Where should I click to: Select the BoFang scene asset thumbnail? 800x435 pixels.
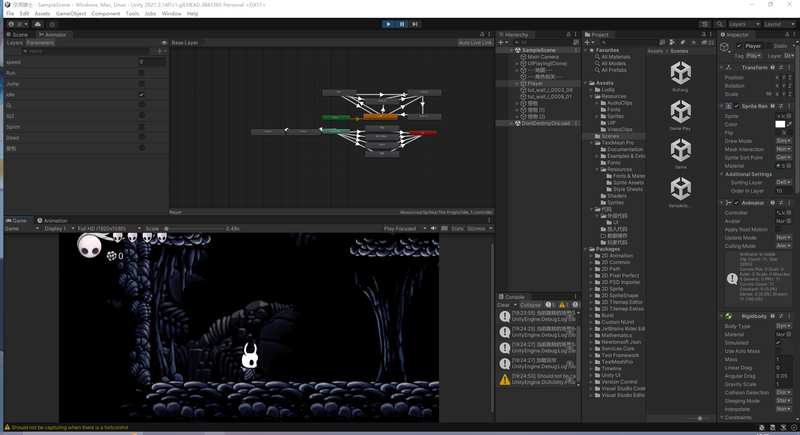(x=680, y=74)
